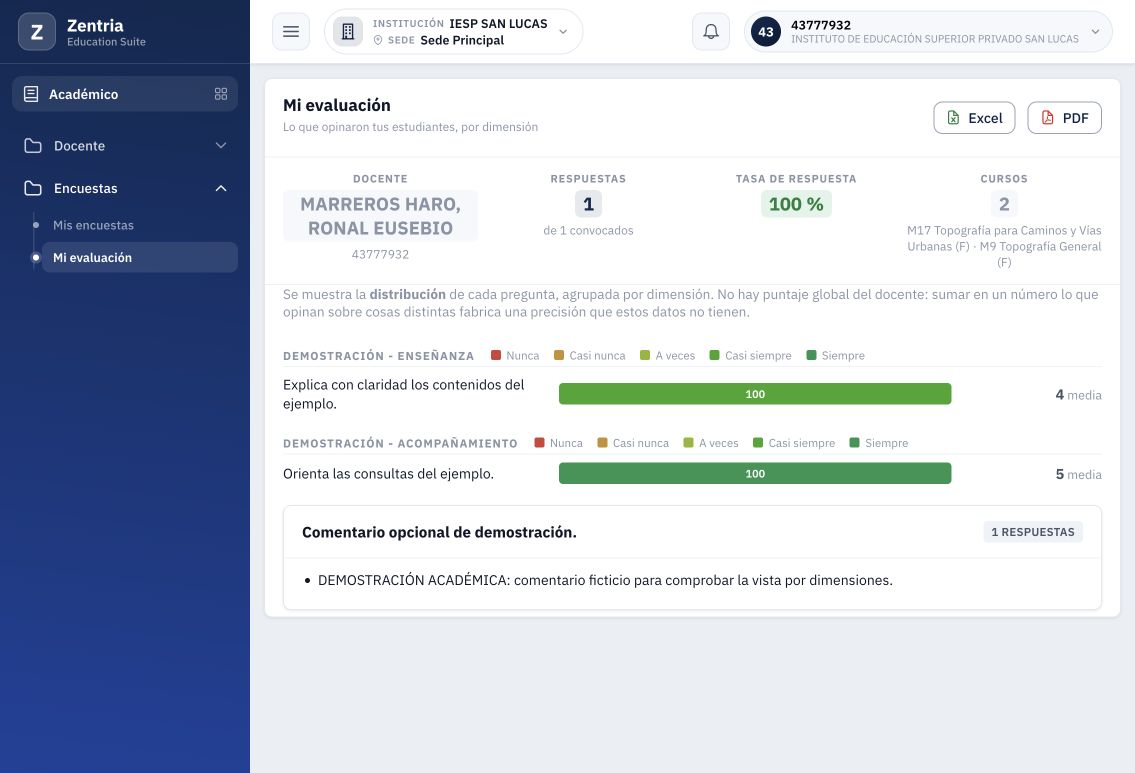
Task: Click the DEMOSTRACIÓN ACADÉMICA comment text
Action: [605, 580]
